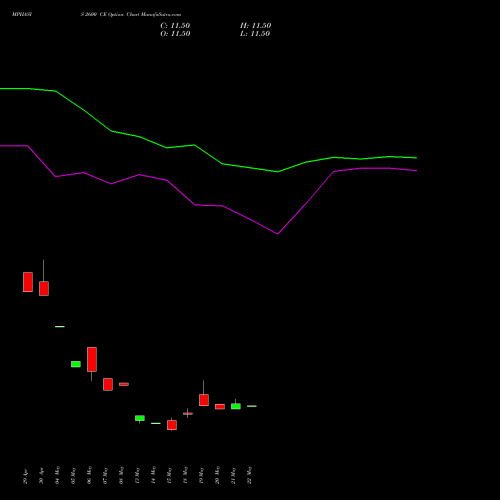Click the 13 May date label

pos(138,475)
